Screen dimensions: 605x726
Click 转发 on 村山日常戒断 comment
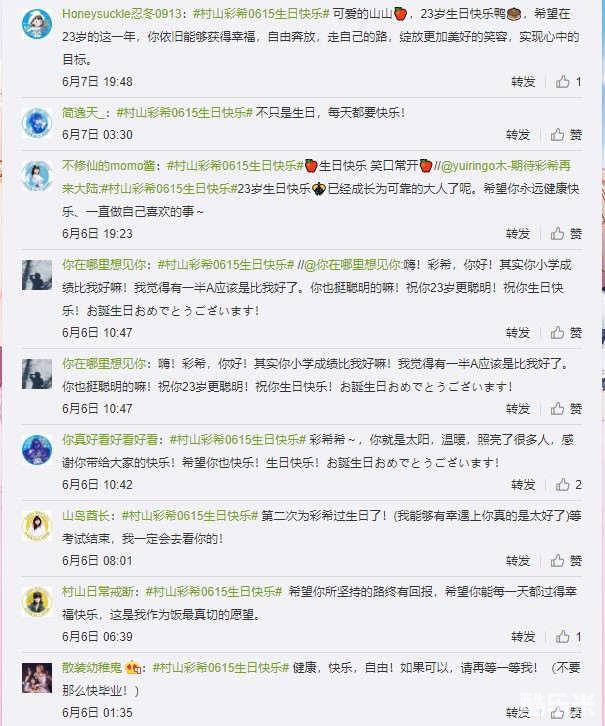coord(523,637)
